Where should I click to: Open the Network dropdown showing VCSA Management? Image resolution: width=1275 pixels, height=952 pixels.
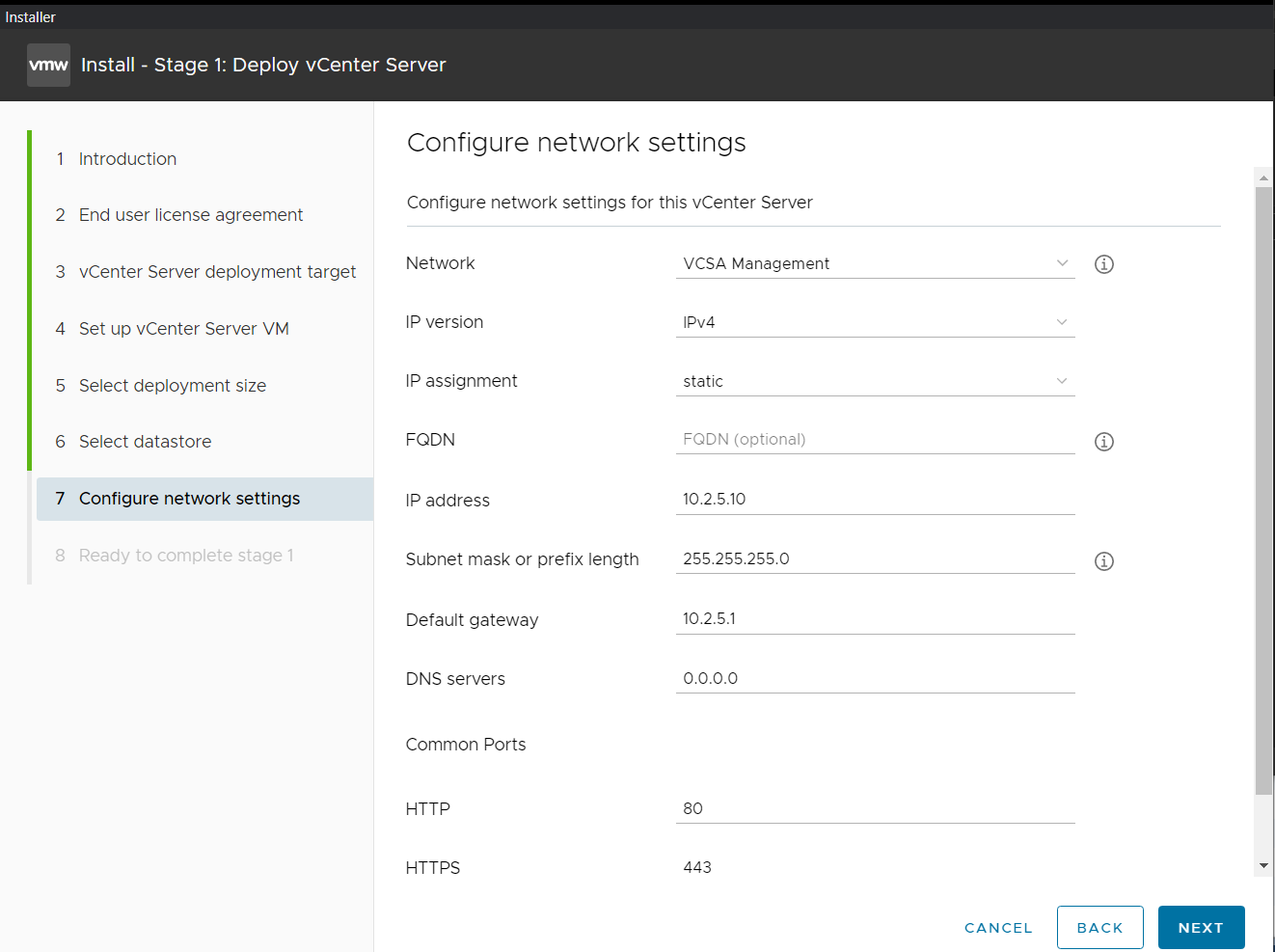click(x=875, y=263)
